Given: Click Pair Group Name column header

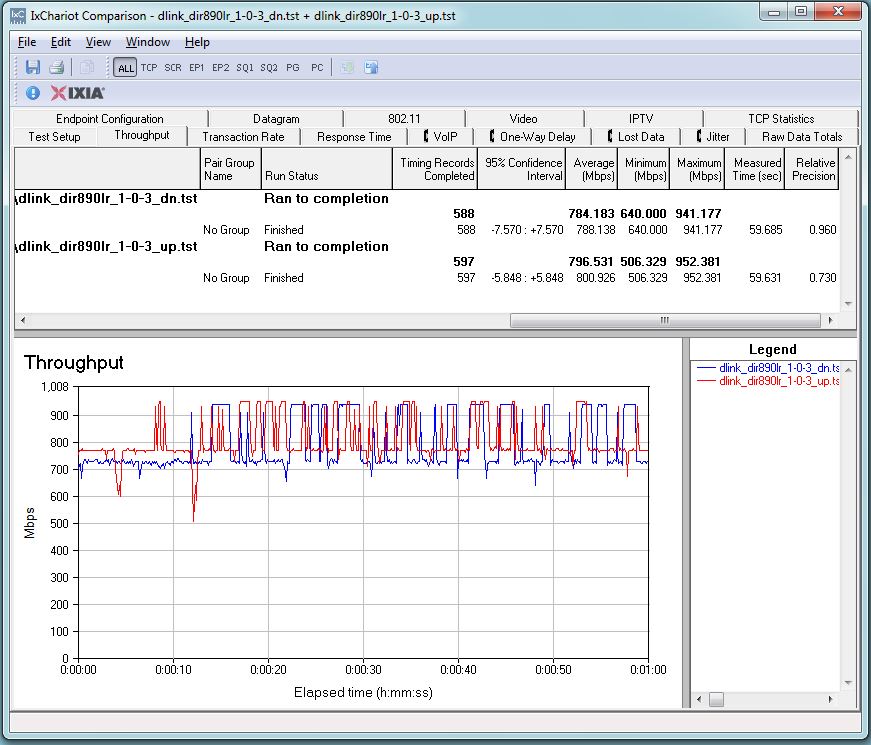Looking at the screenshot, I should pyautogui.click(x=230, y=169).
